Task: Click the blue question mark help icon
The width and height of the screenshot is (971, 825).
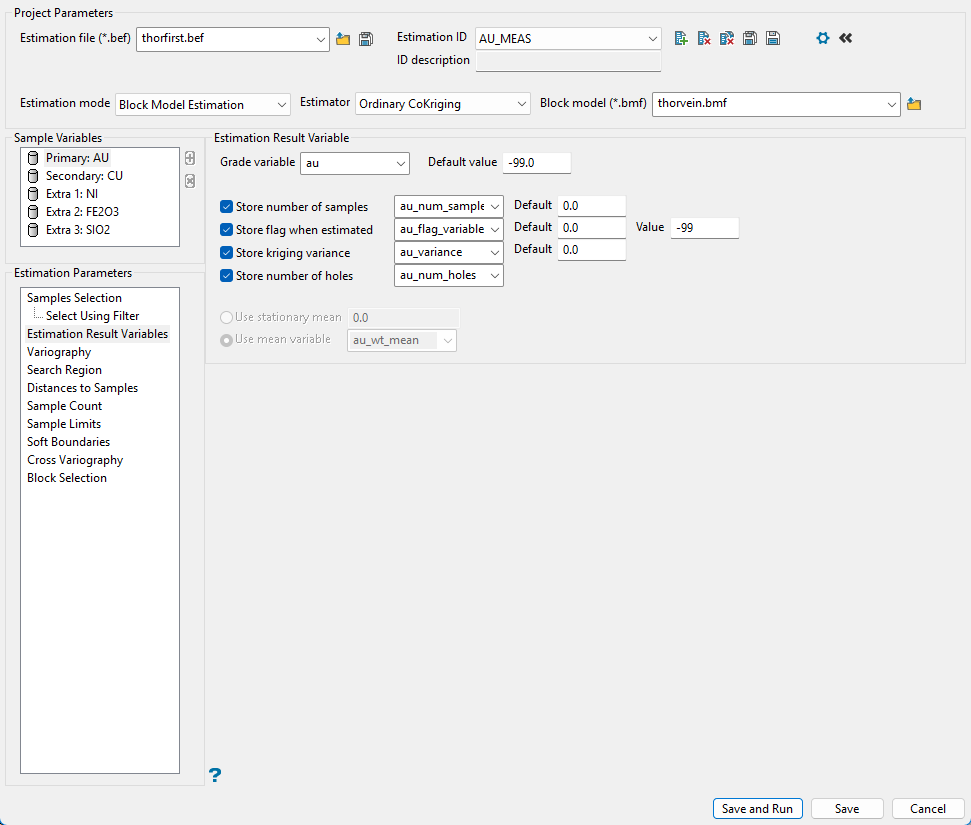Action: coord(215,774)
